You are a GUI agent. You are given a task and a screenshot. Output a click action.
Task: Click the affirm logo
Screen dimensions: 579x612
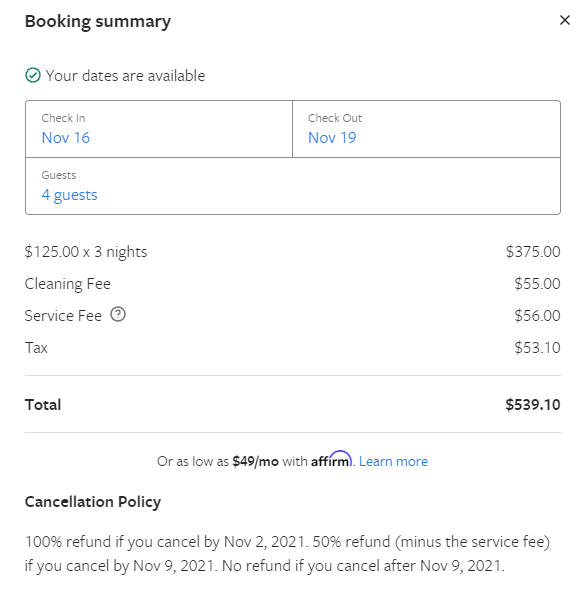click(331, 459)
